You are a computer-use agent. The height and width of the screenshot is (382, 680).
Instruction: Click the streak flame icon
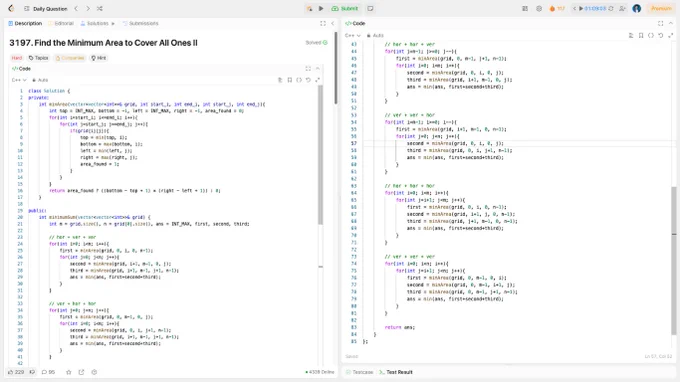pos(552,9)
